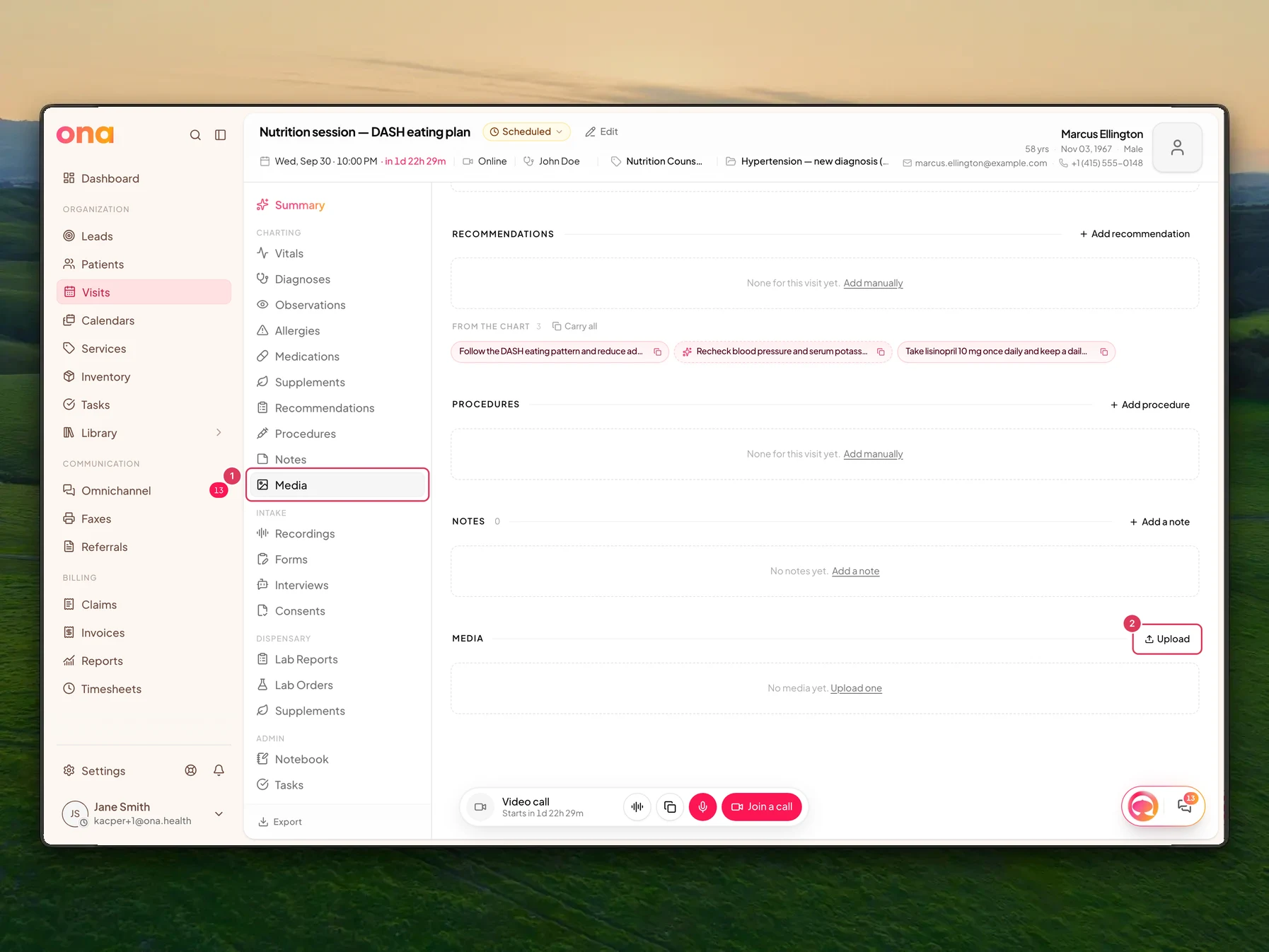Open the search icon in sidebar header
The image size is (1269, 952).
pos(195,135)
